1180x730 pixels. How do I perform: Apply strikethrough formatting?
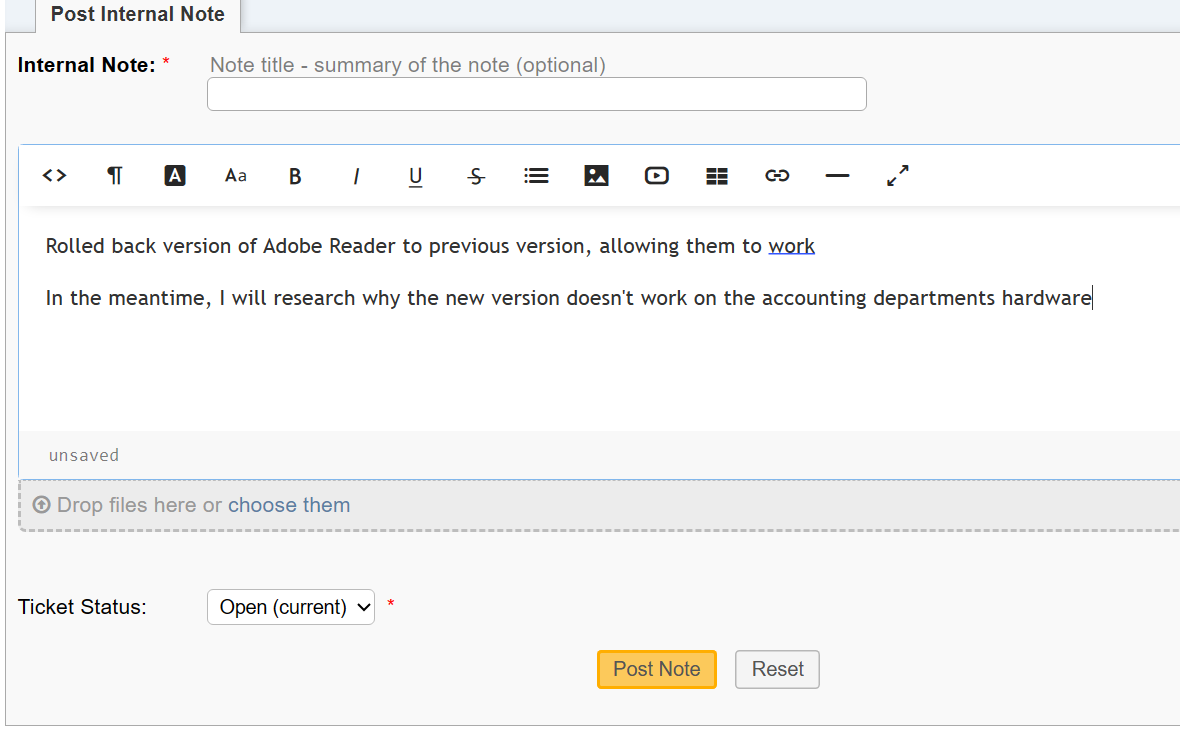pyautogui.click(x=475, y=175)
